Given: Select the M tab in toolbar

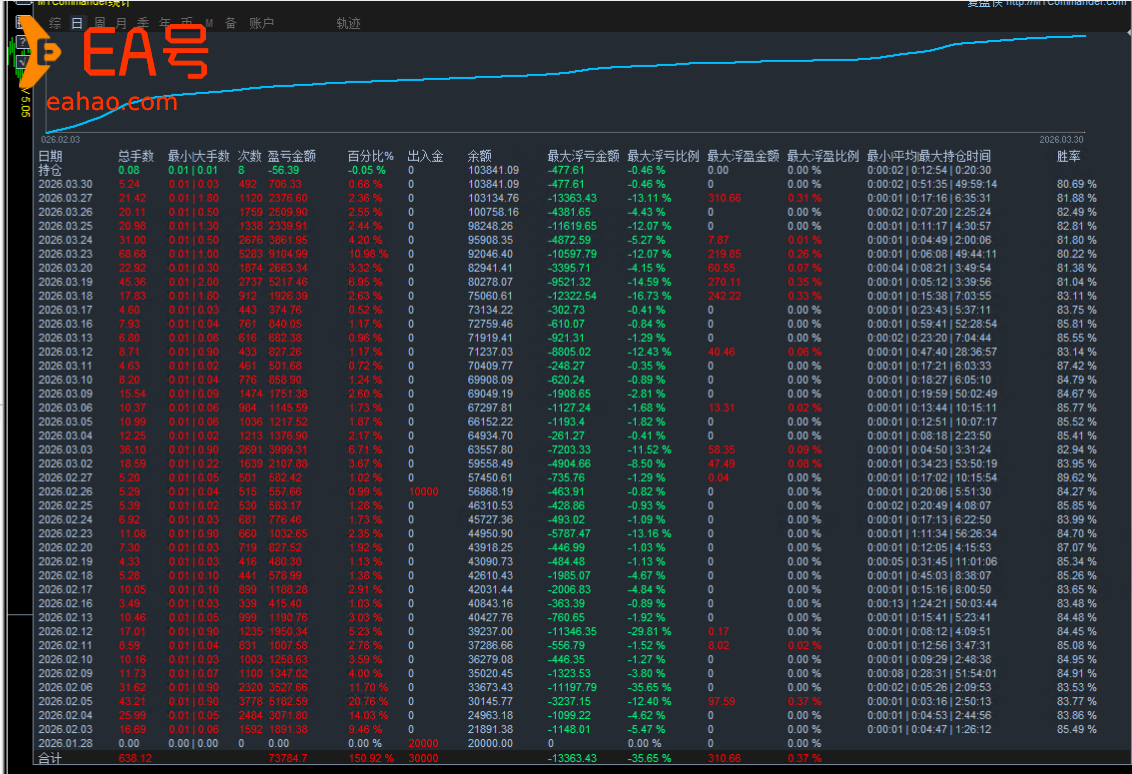Looking at the screenshot, I should 209,23.
